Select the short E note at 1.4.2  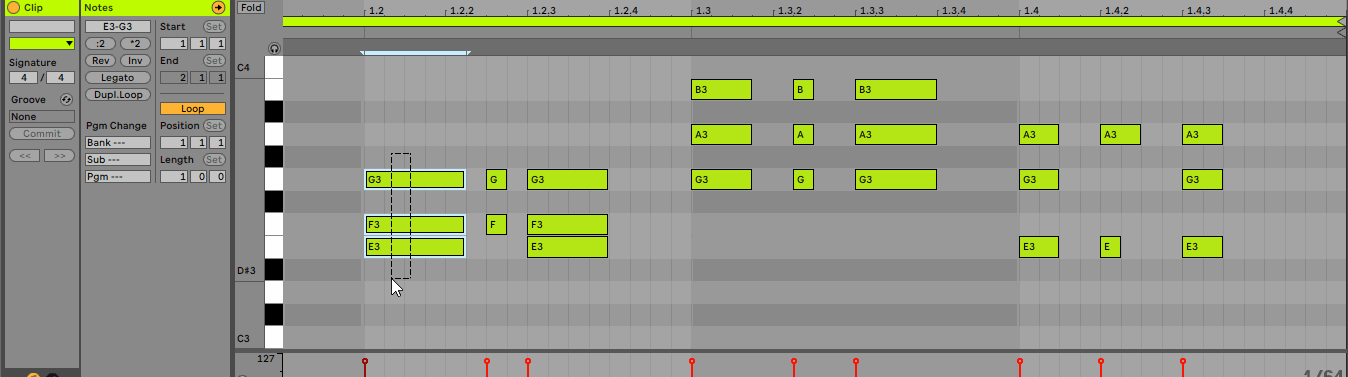click(x=1110, y=247)
